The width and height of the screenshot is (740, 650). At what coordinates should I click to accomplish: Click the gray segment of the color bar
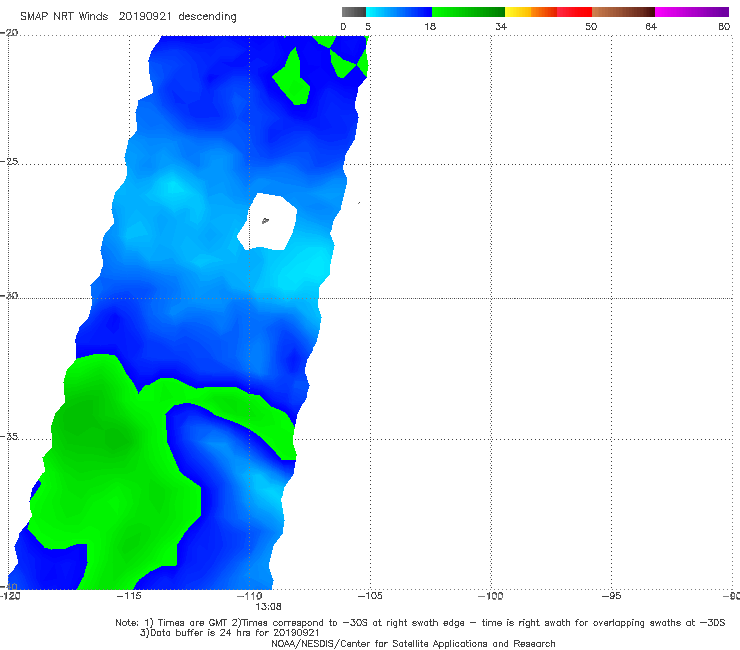[354, 12]
